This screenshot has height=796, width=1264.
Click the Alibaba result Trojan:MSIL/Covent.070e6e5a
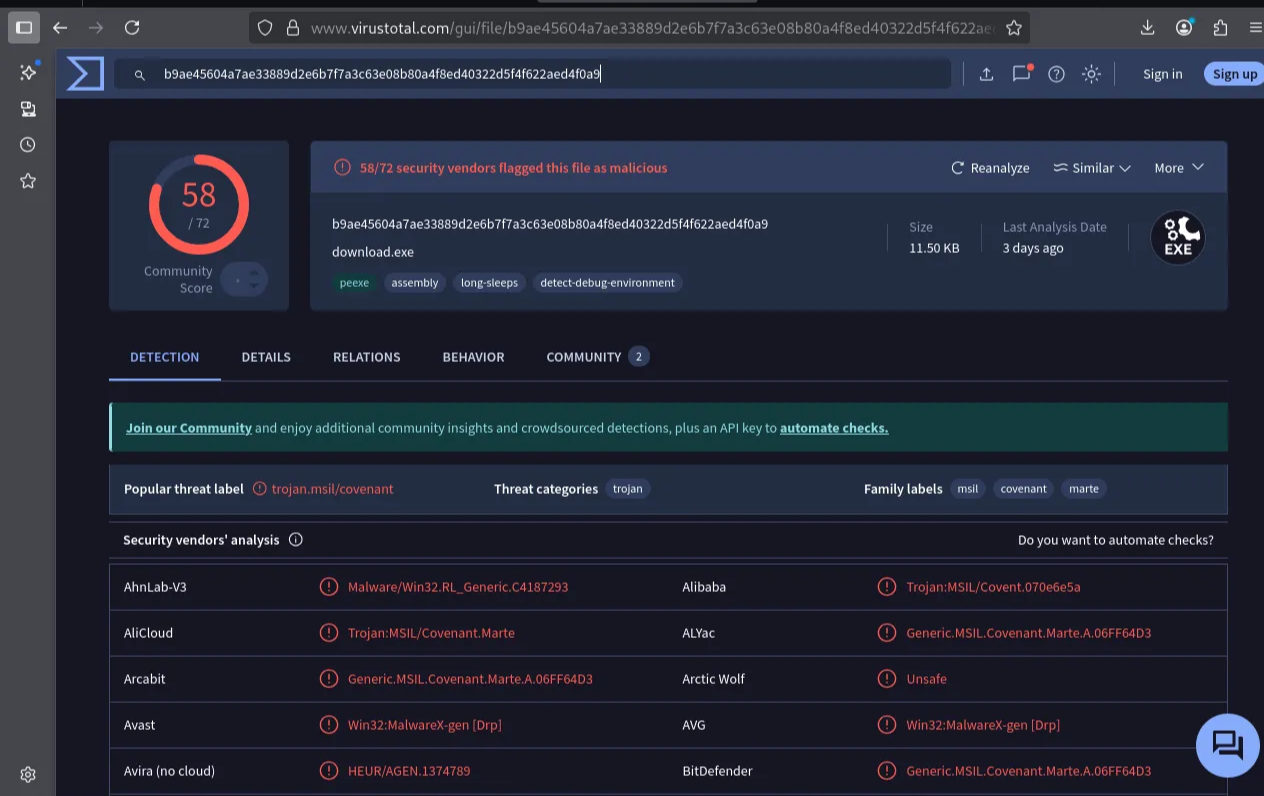[x=993, y=587]
